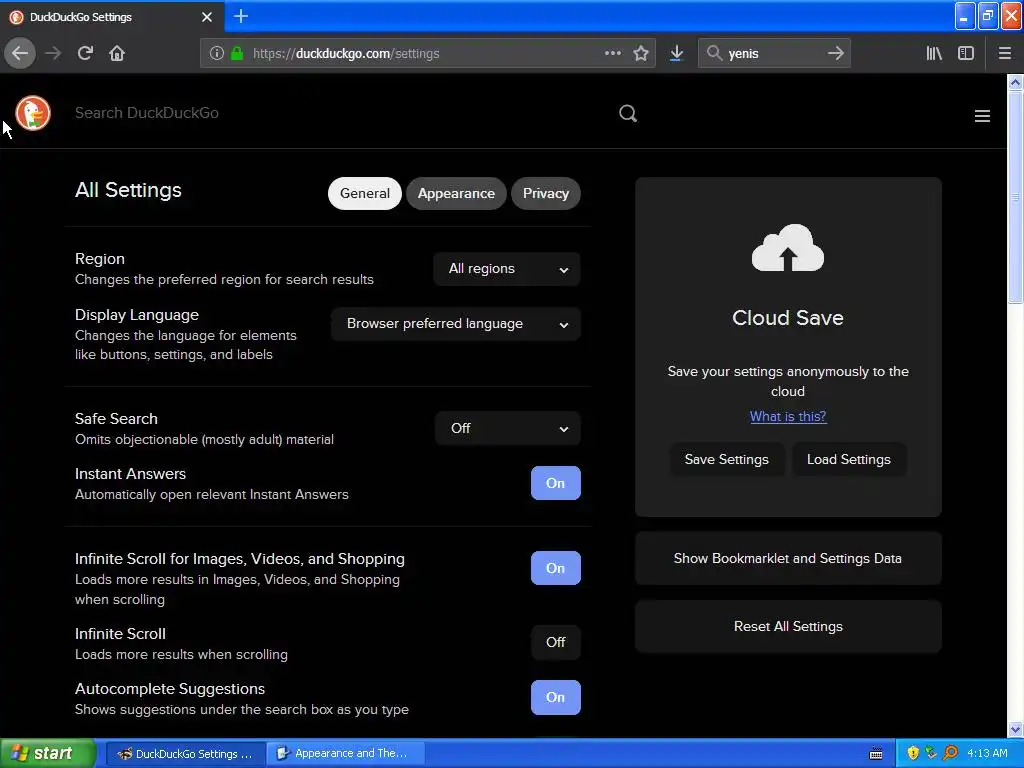Click the tray icon left of orange magnifier

click(931, 753)
